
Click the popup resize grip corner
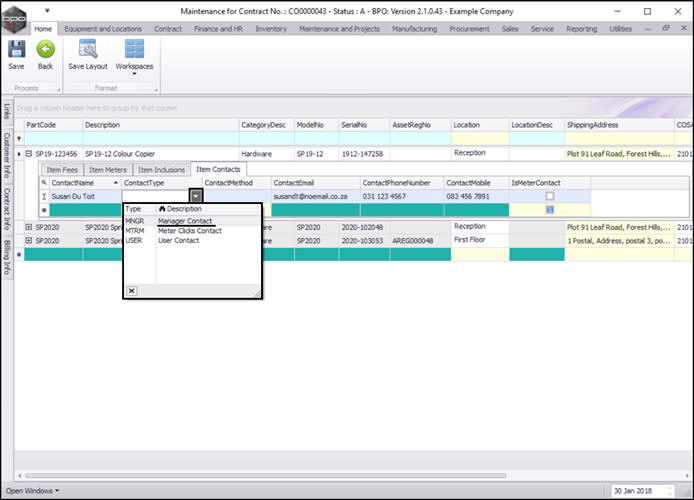[256, 292]
